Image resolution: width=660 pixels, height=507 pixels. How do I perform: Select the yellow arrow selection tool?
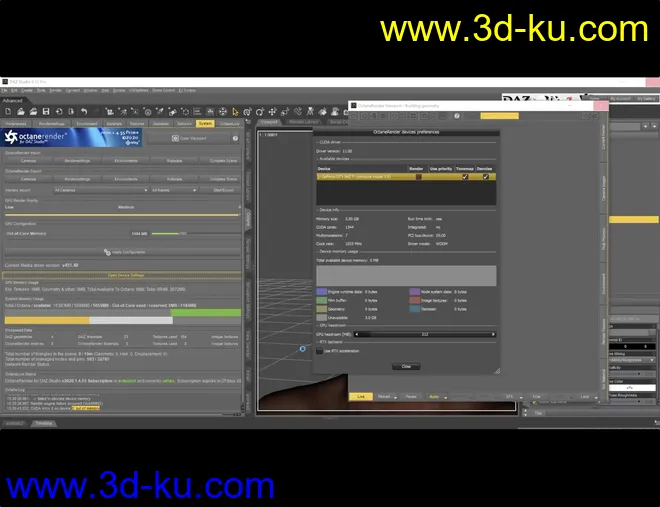[235, 111]
